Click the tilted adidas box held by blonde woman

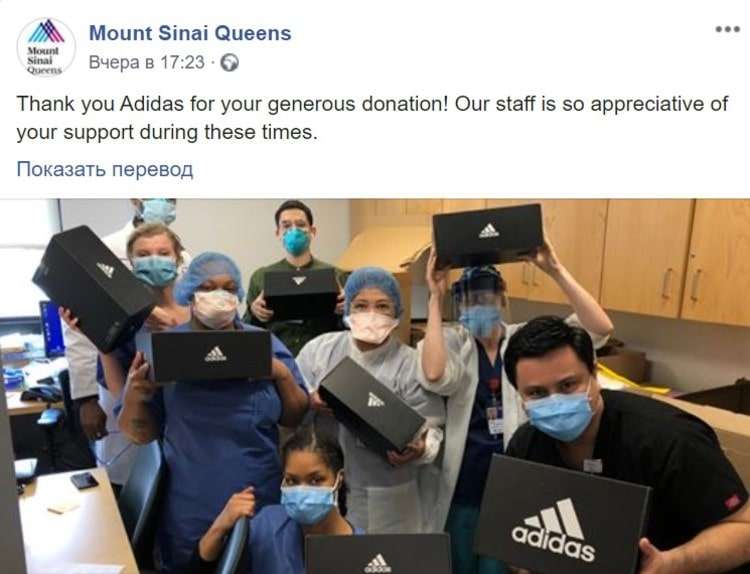pos(94,287)
